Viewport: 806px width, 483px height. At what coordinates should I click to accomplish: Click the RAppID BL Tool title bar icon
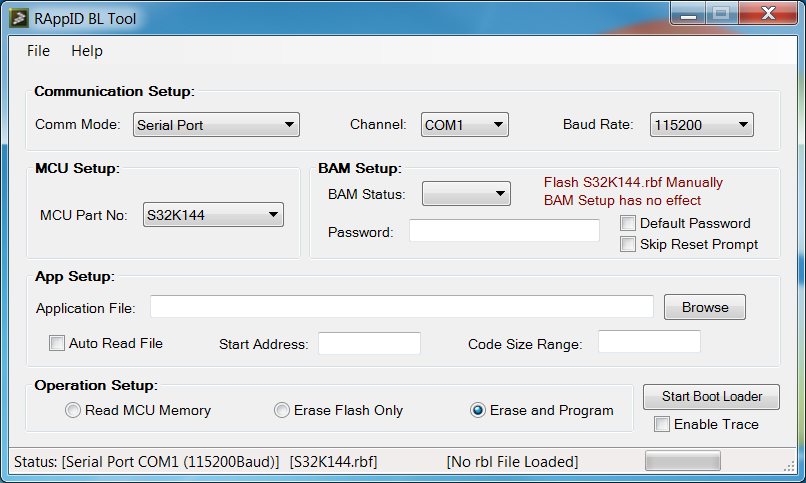pyautogui.click(x=19, y=18)
